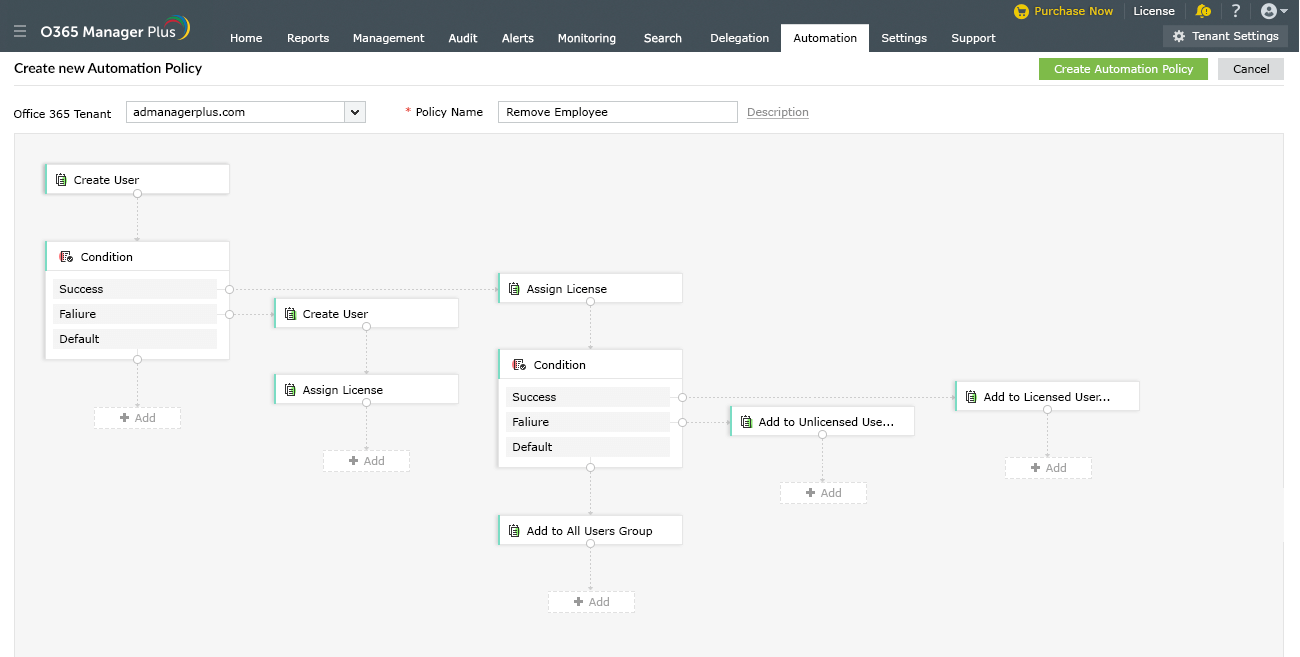
Task: Click the Add to All Users Group icon
Action: tap(514, 531)
